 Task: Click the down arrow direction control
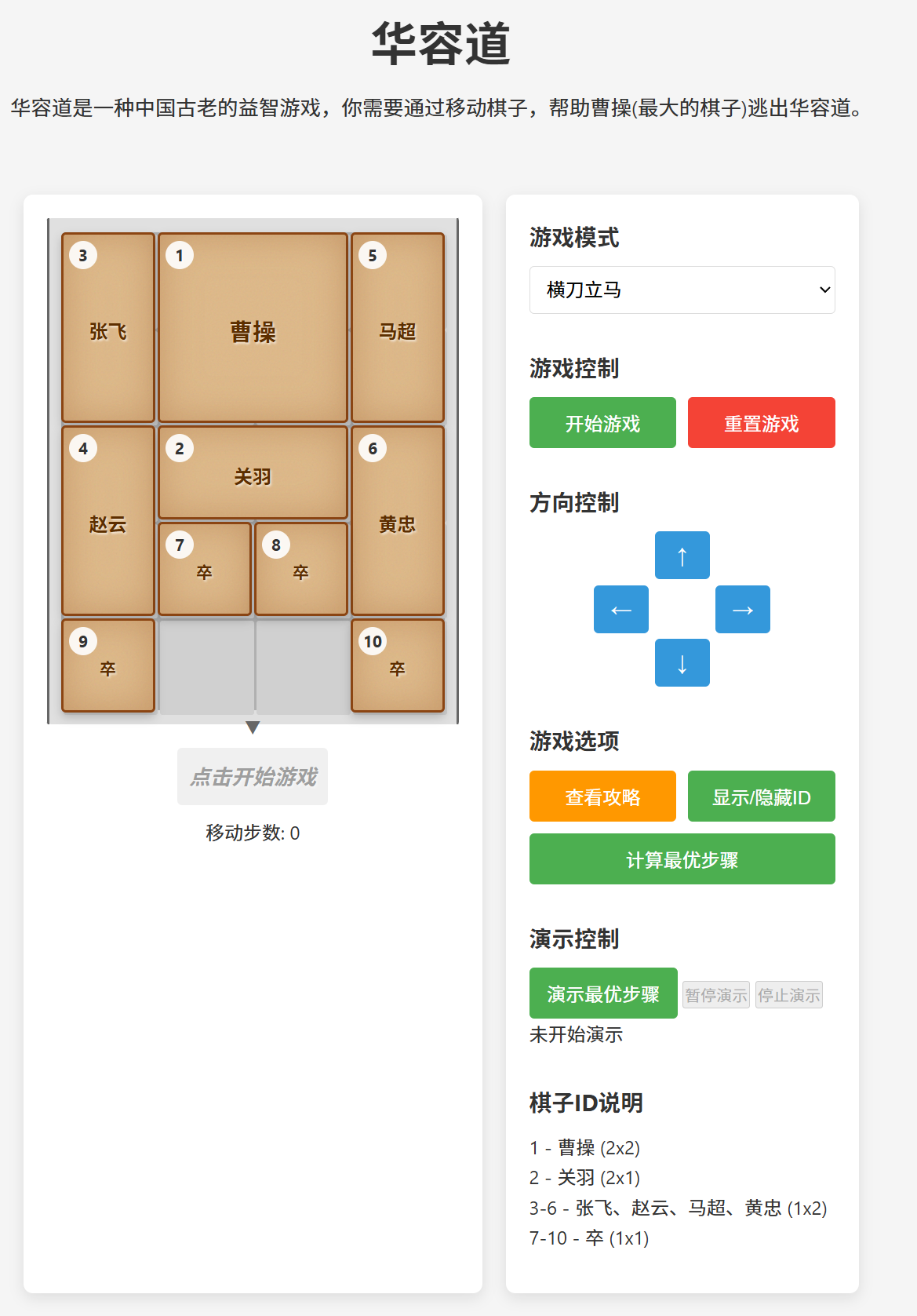coord(682,663)
